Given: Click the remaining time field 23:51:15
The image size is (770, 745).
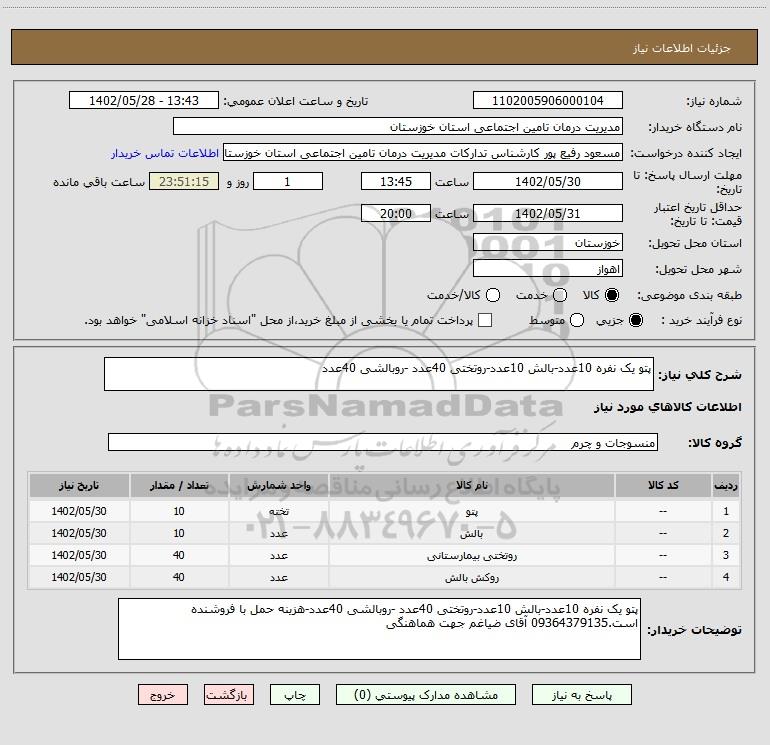Looking at the screenshot, I should [184, 181].
